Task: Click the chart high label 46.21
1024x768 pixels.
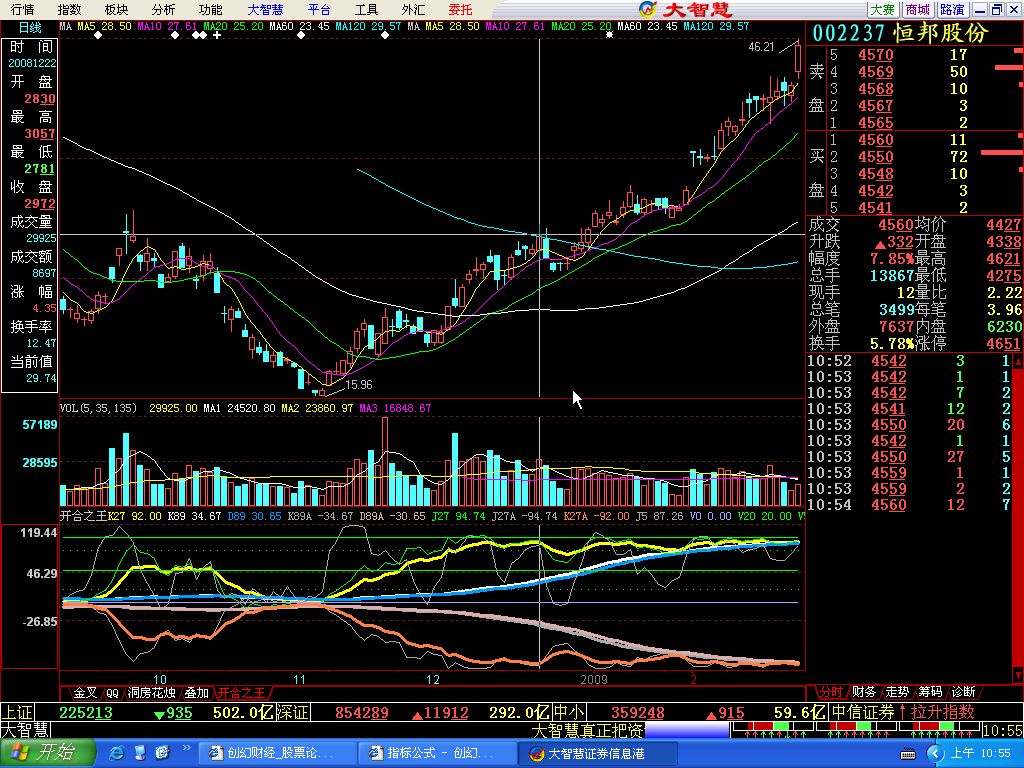Action: 761,47
